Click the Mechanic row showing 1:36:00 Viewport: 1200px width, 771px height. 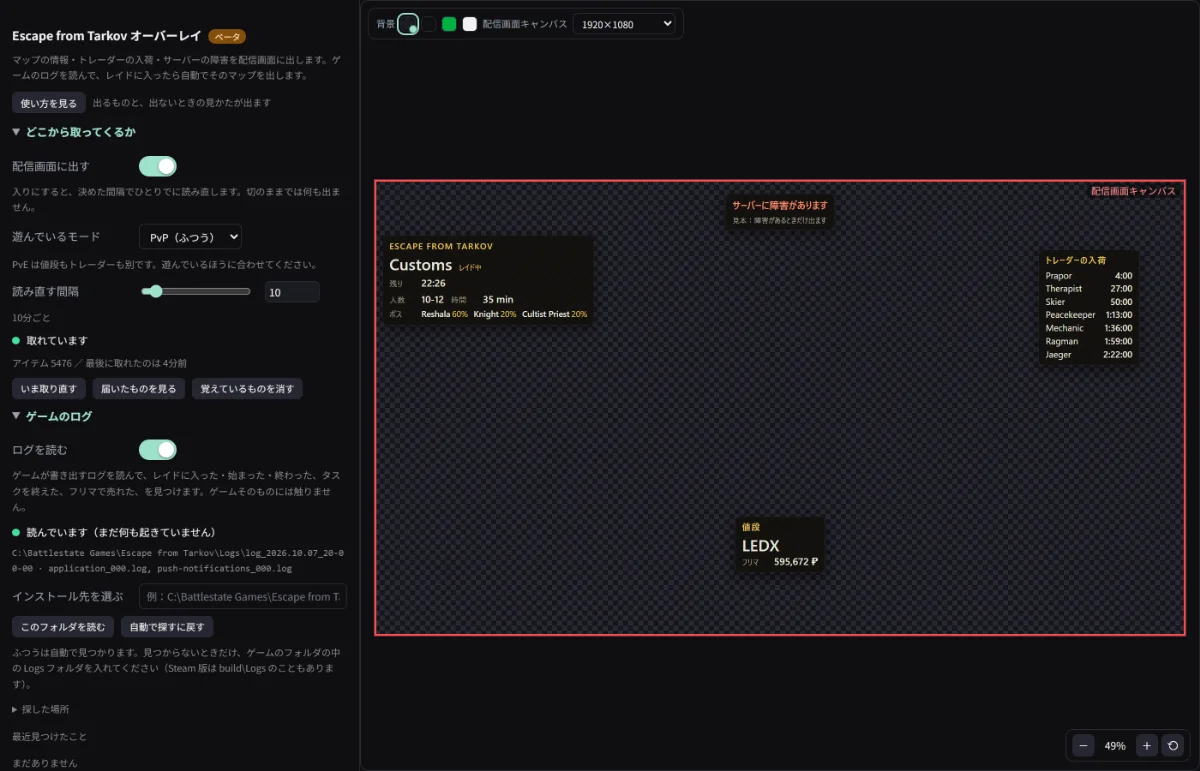pos(1089,328)
